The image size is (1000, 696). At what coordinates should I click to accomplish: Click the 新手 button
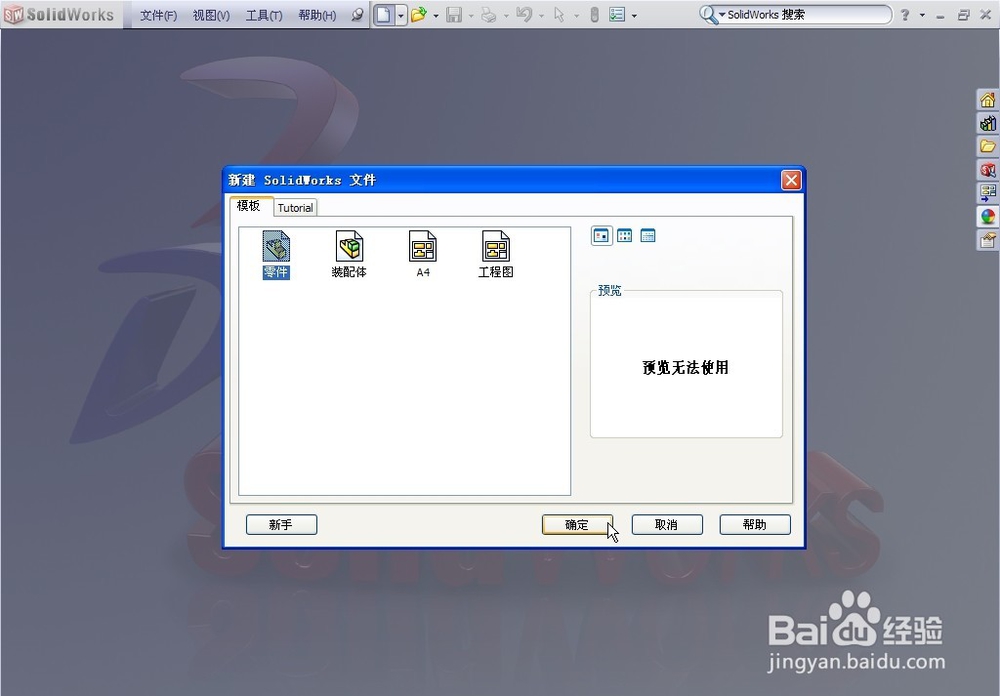click(x=281, y=524)
